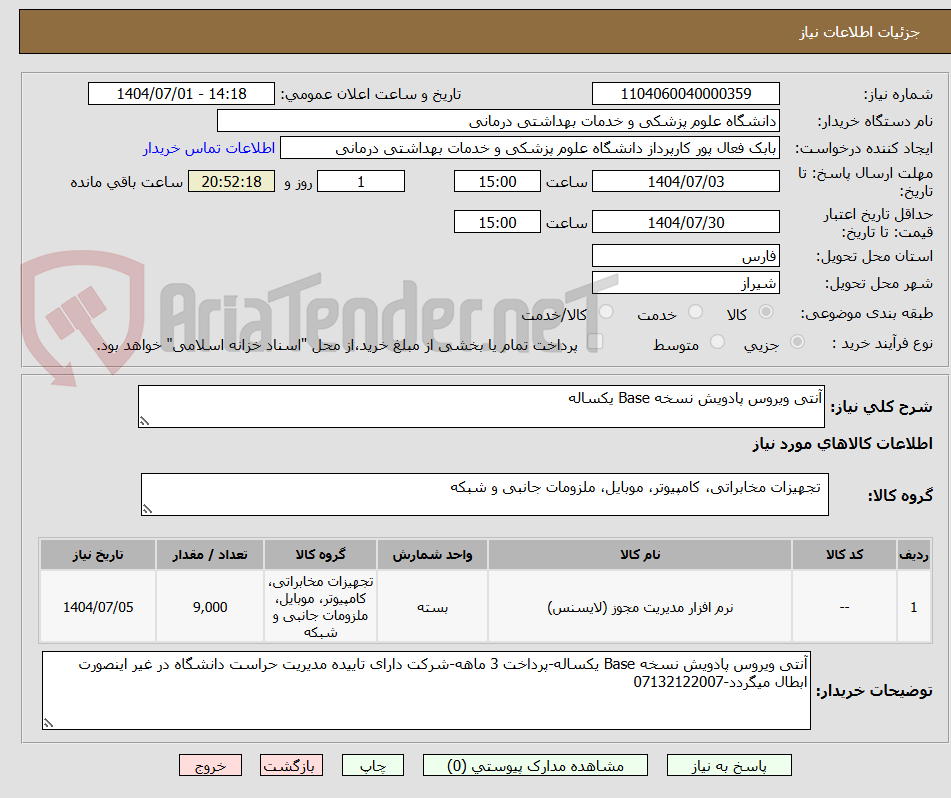Select متوسط purchase process type
Image resolution: width=951 pixels, height=798 pixels.
717,342
